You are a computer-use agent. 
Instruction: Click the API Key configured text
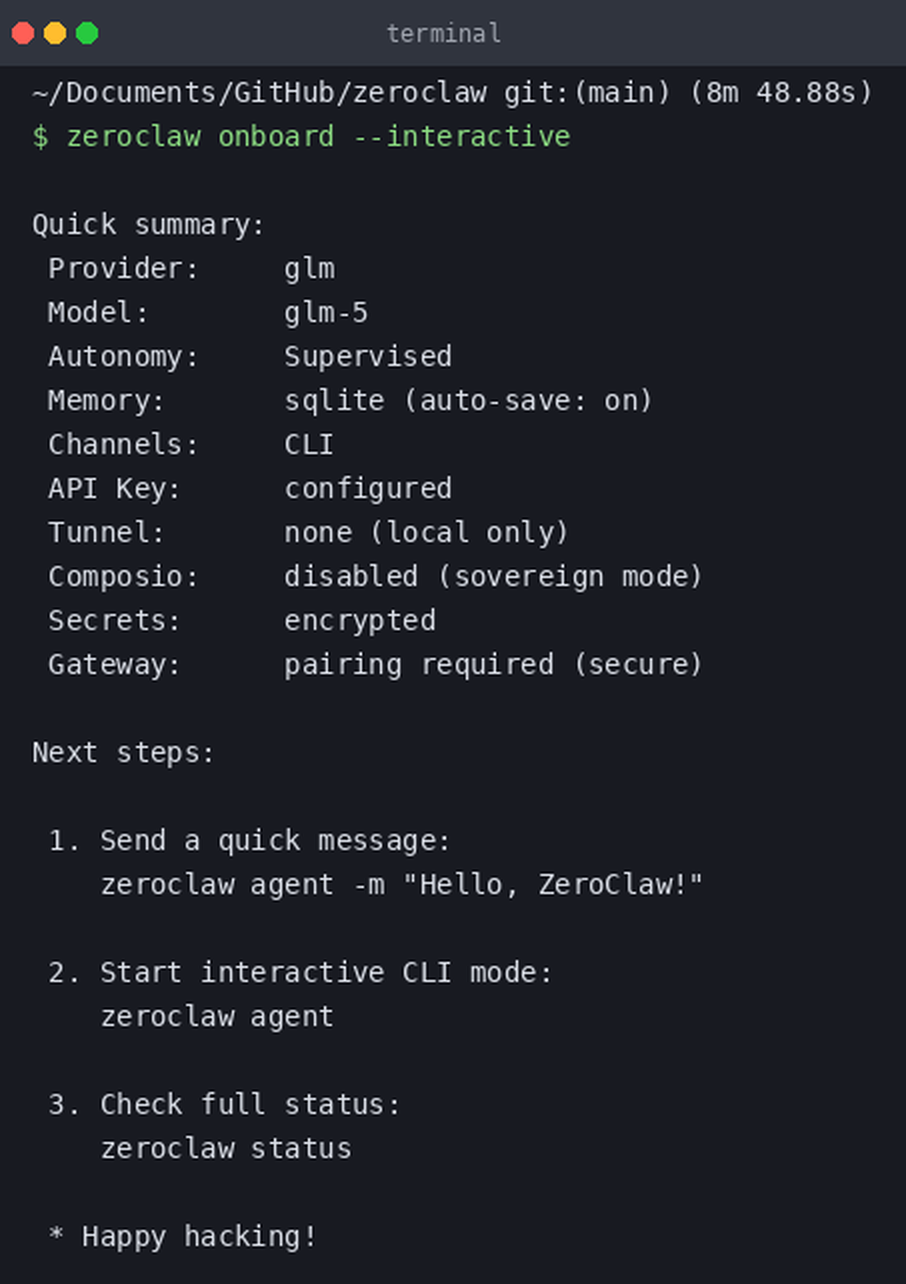368,488
